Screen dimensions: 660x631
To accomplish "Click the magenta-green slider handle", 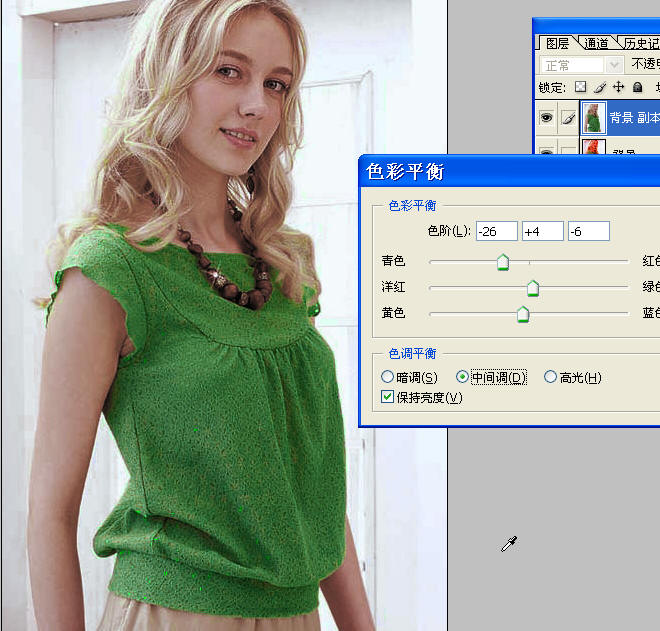I will (x=533, y=288).
